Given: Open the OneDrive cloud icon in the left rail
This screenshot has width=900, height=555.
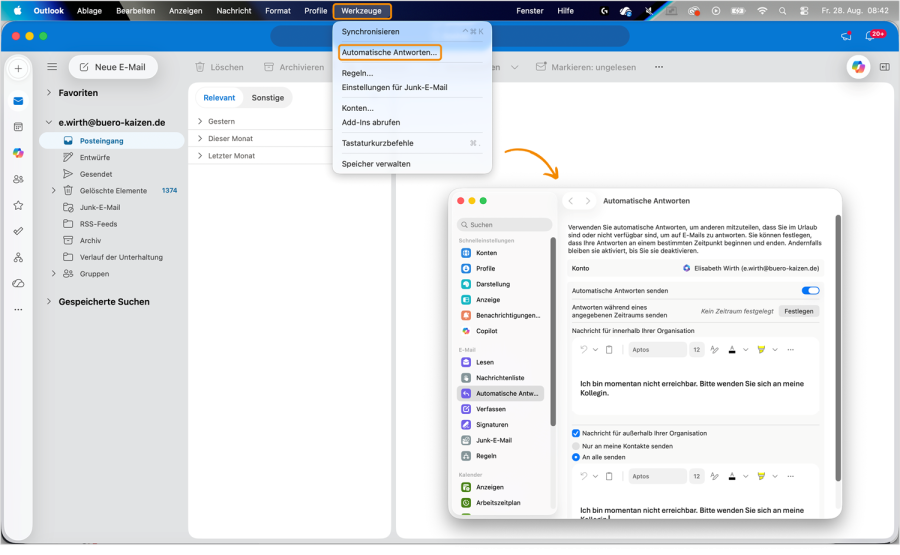Looking at the screenshot, I should point(18,284).
